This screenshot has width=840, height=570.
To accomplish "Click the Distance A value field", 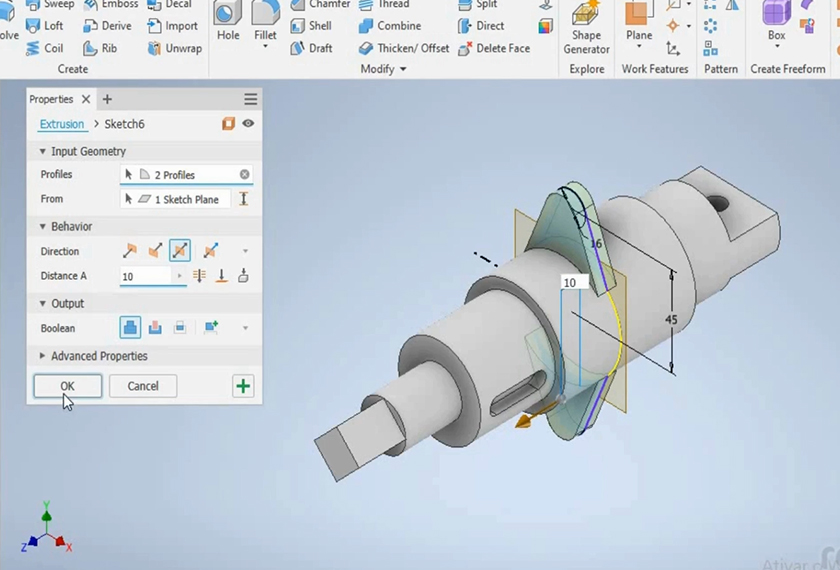I will pyautogui.click(x=146, y=276).
